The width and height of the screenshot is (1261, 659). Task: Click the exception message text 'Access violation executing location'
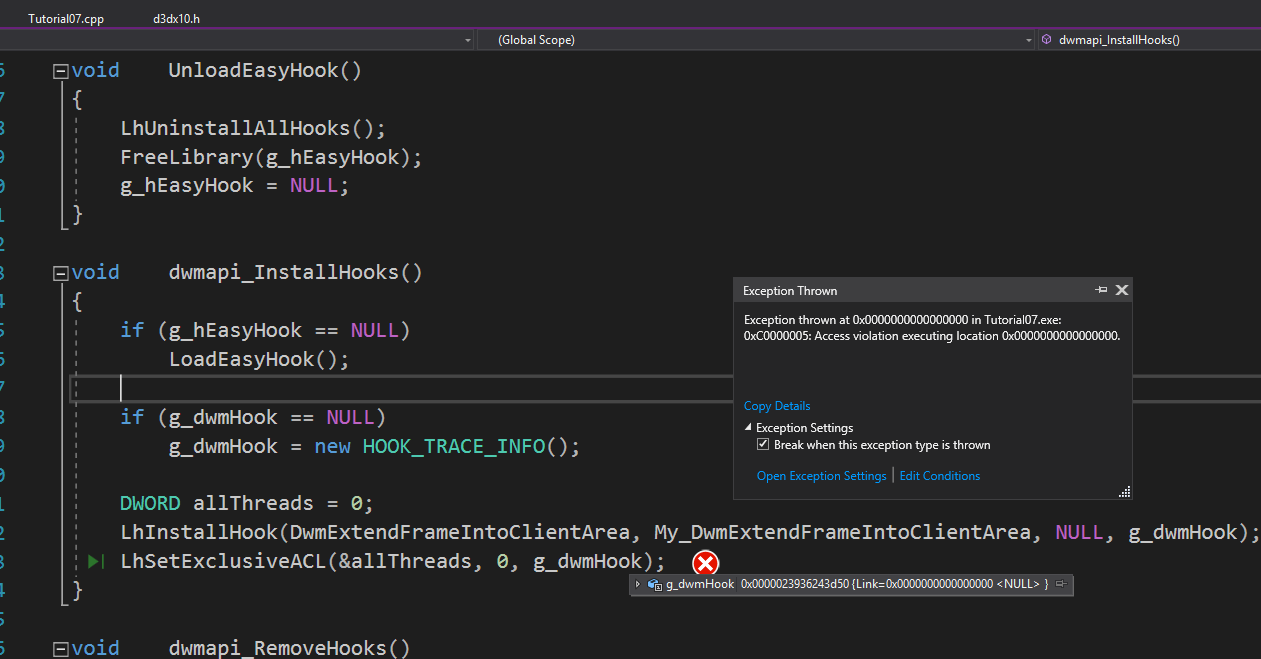907,336
